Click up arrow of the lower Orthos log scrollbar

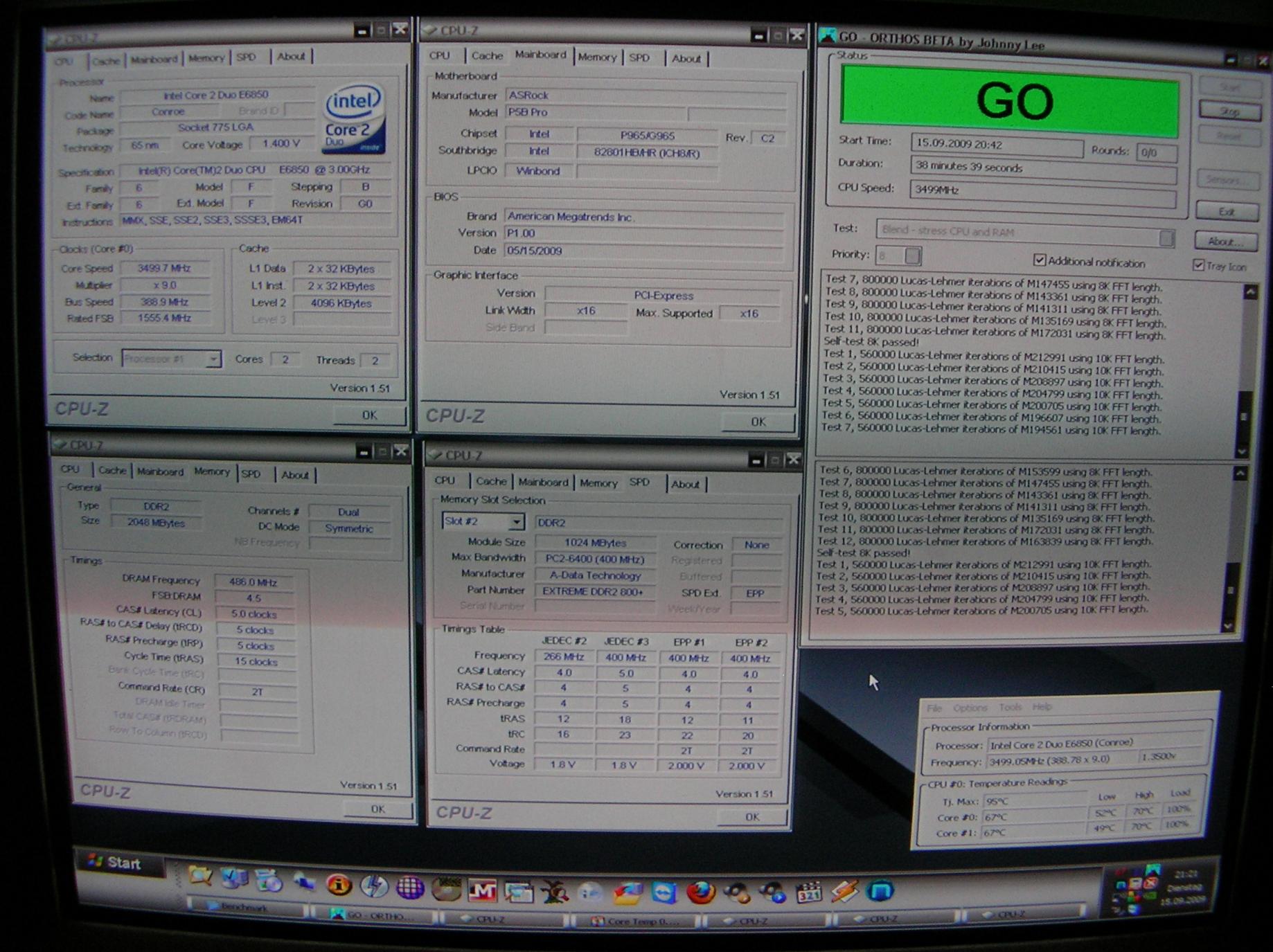(x=1240, y=473)
